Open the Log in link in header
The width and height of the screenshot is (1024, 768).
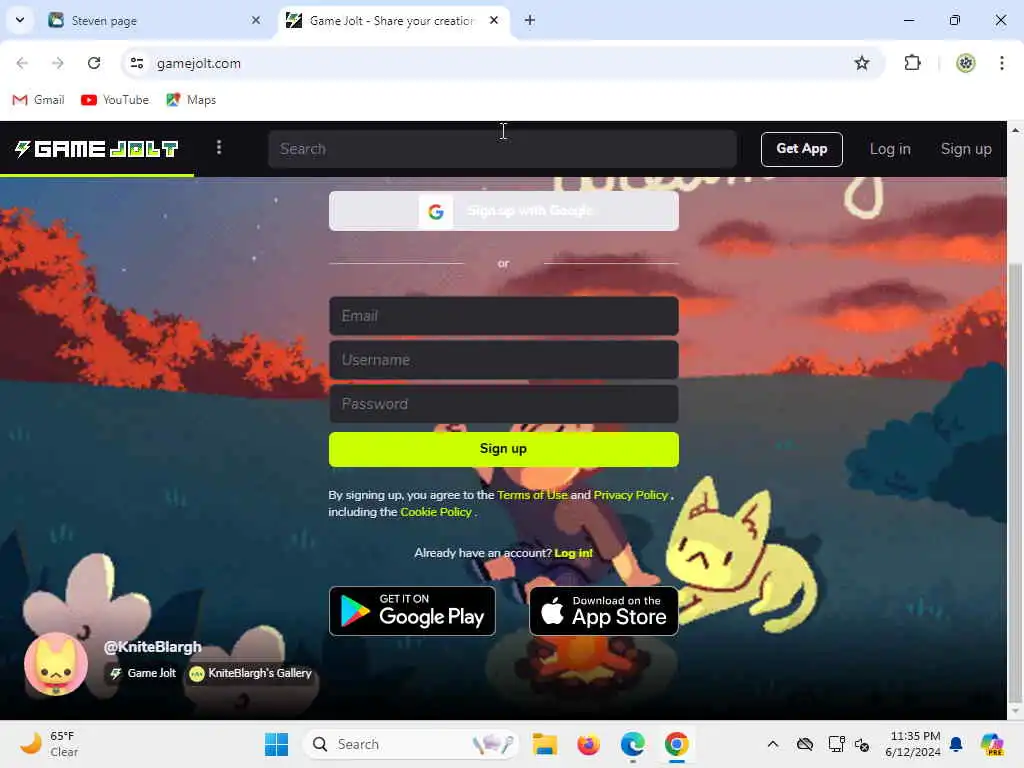[889, 149]
